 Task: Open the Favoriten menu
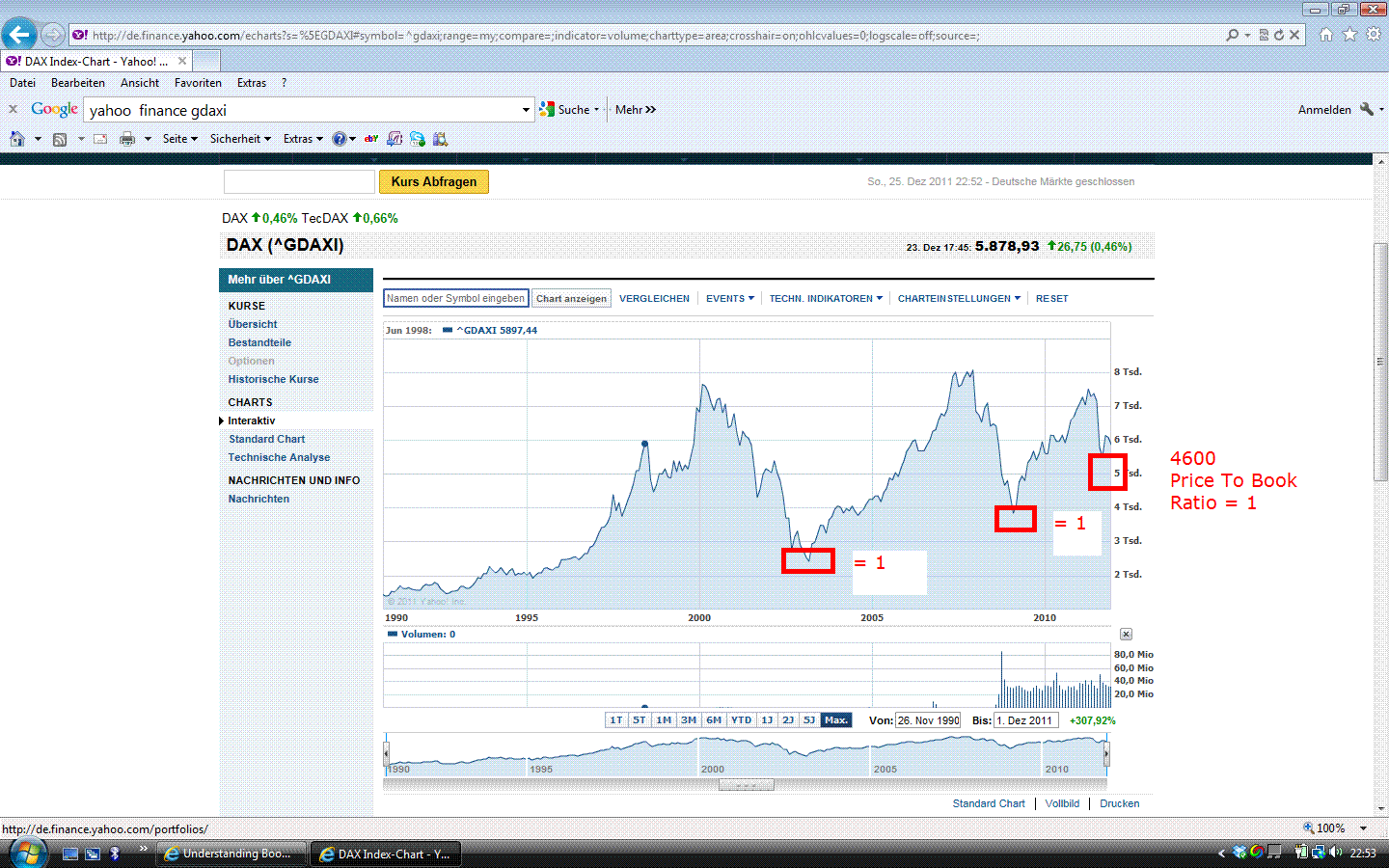pyautogui.click(x=198, y=83)
